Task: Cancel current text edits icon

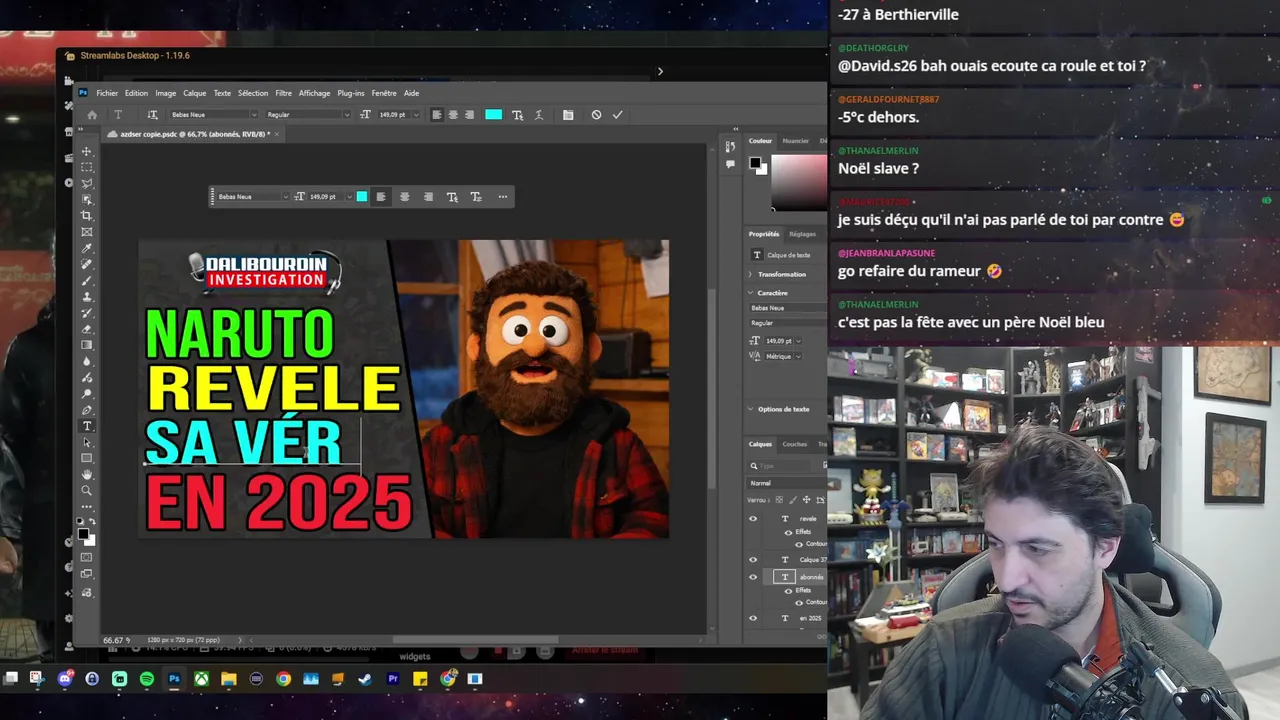Action: [596, 115]
